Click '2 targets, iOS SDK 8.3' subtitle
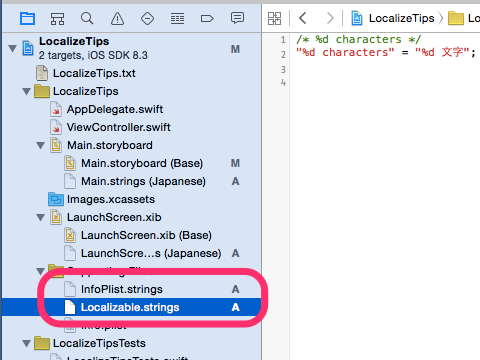 pos(93,55)
